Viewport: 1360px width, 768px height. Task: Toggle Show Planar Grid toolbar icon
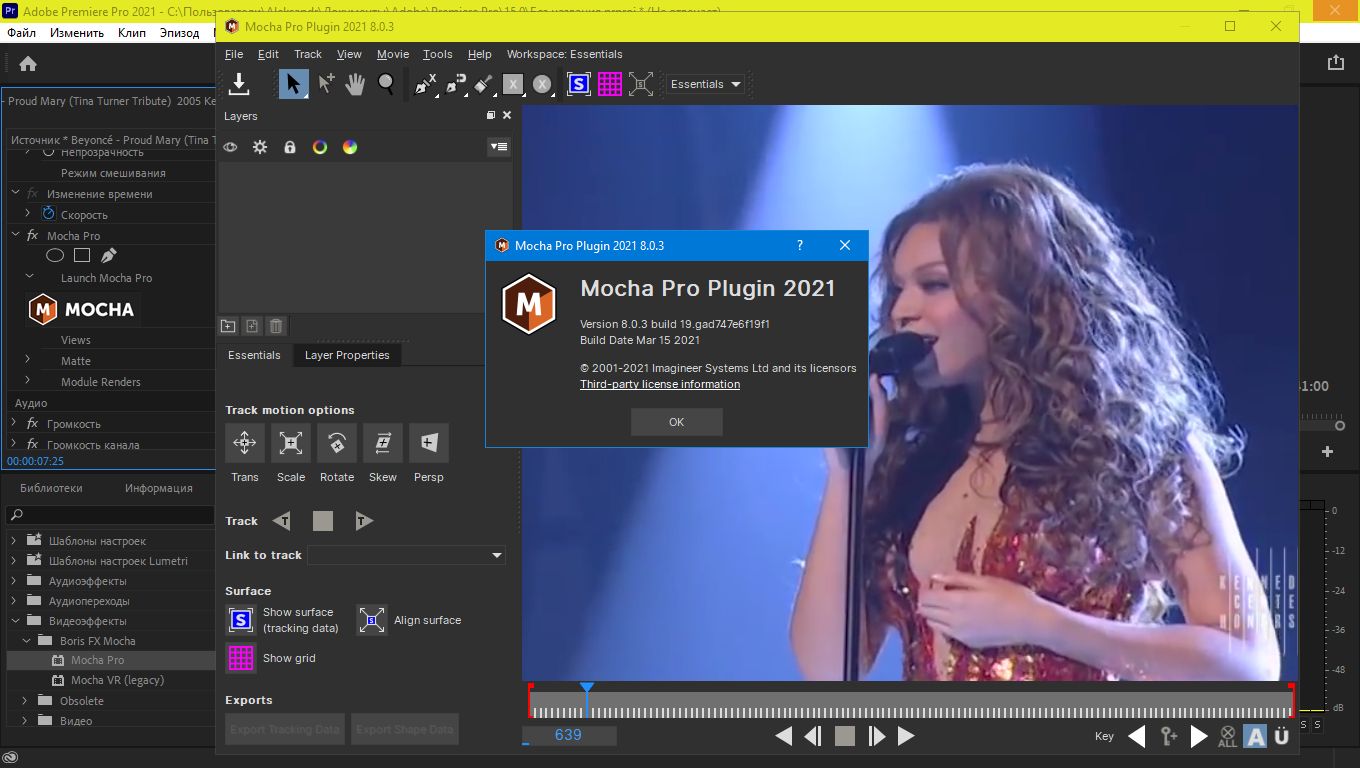[610, 84]
